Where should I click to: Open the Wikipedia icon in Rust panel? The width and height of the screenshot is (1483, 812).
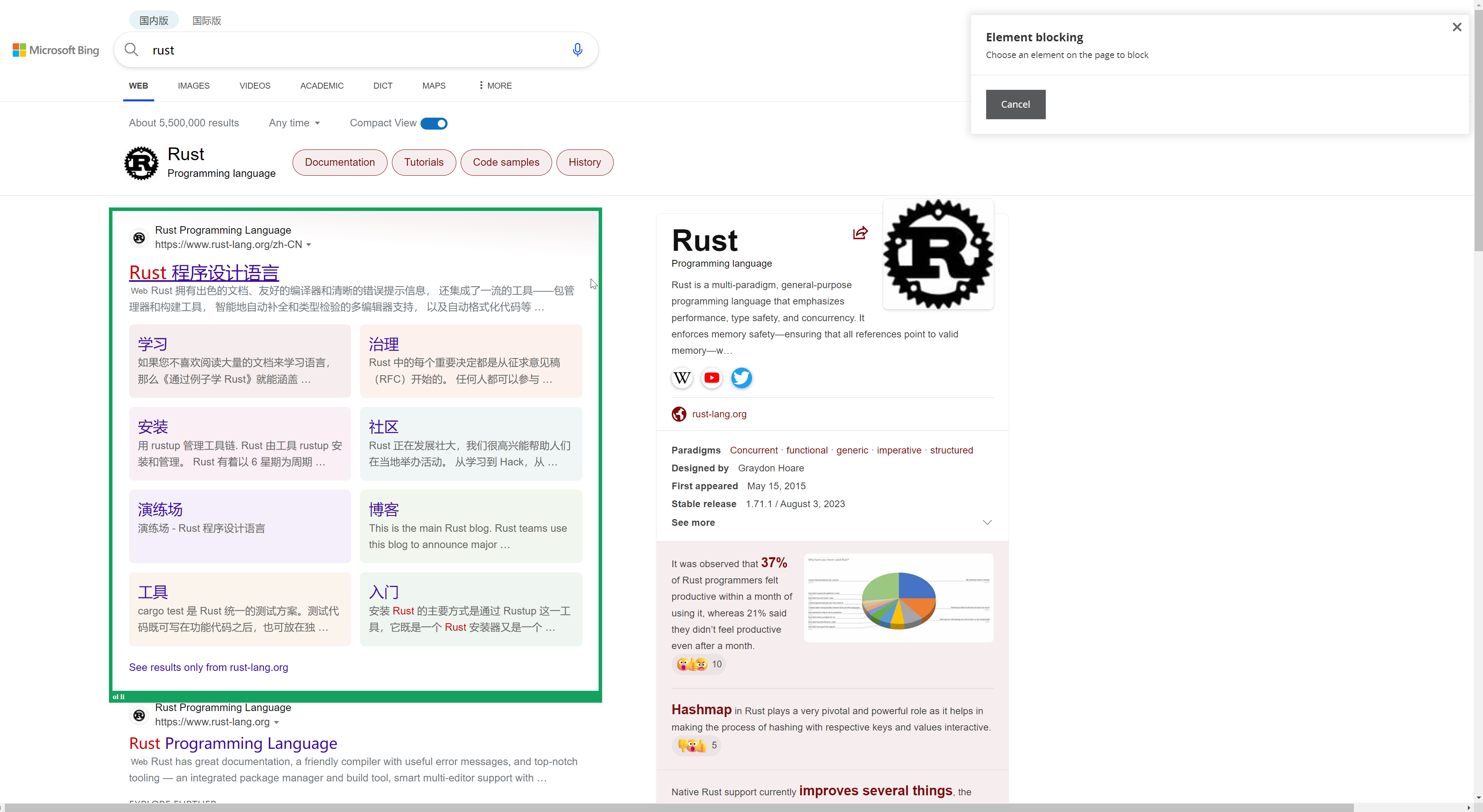coord(682,378)
